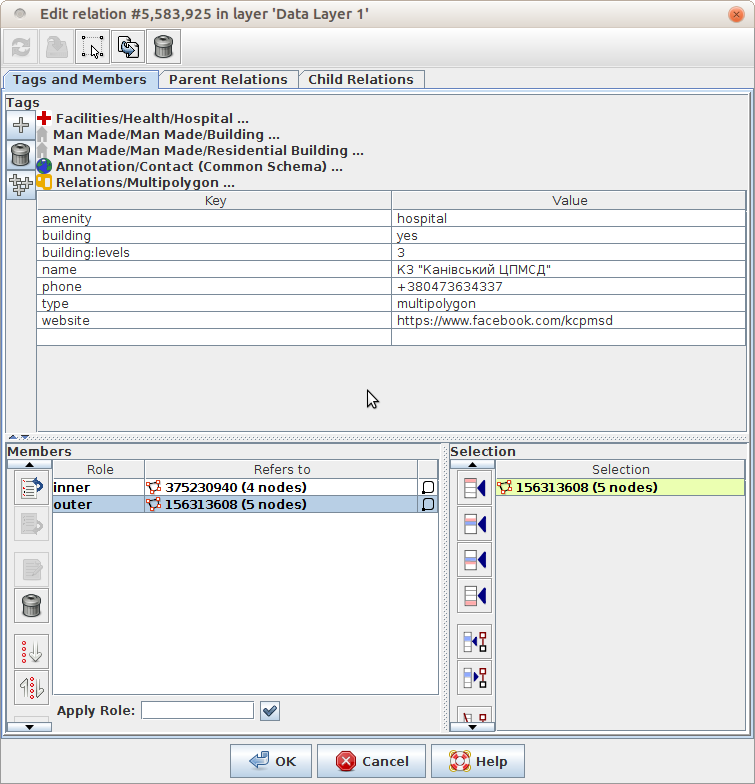Move selected member up with the top Members icon

tap(31, 487)
